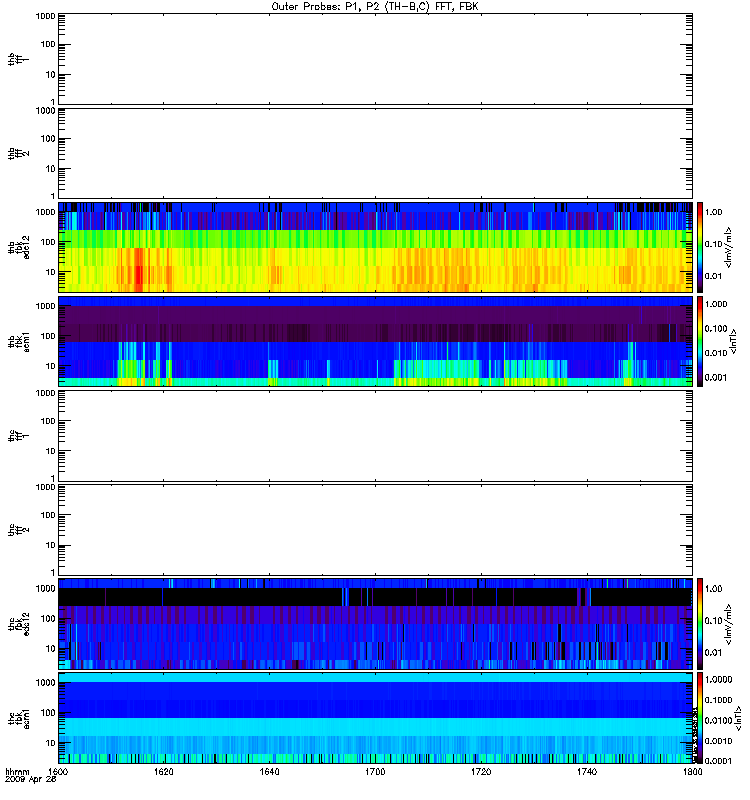The image size is (750, 800).
Task: Click '0.01' on the thb edc12 color bar
Action: click(713, 276)
